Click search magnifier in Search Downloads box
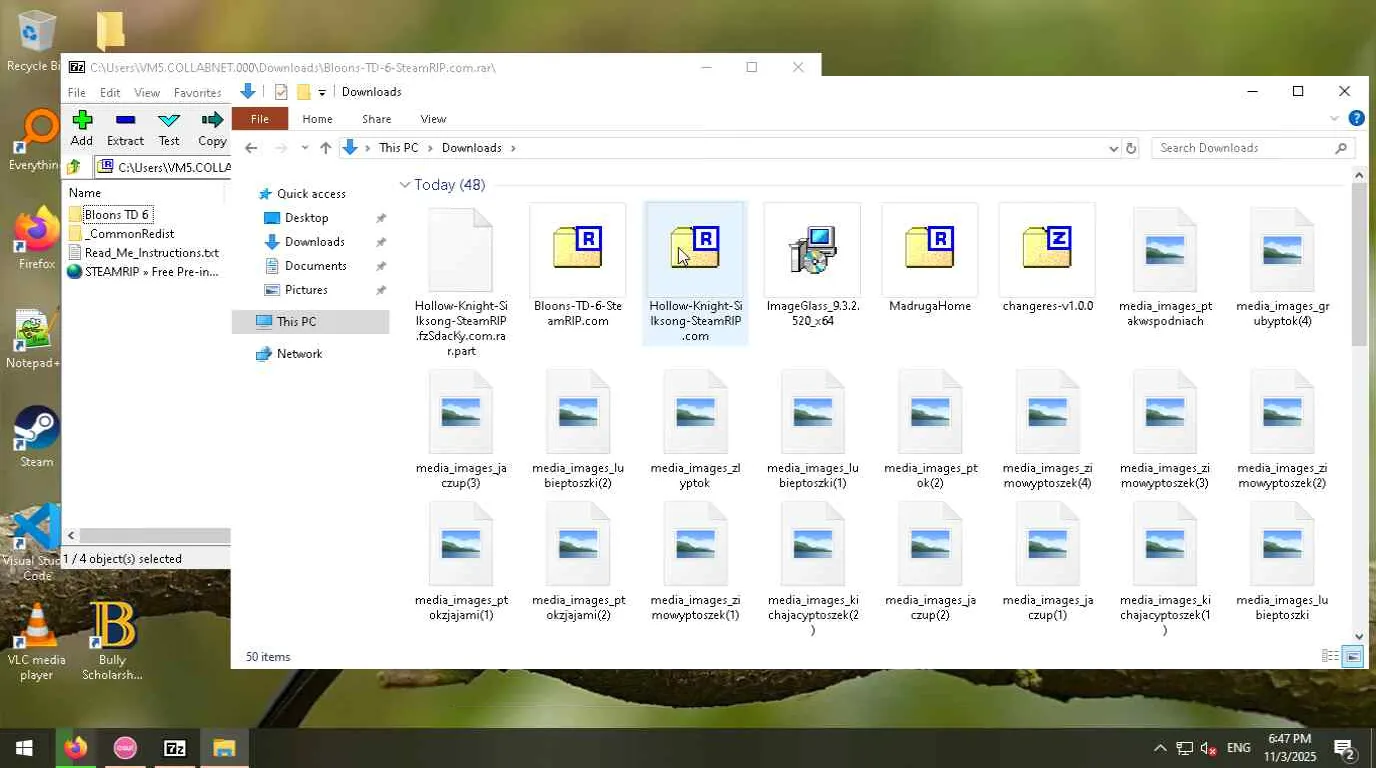The height and width of the screenshot is (768, 1376). 1341,148
